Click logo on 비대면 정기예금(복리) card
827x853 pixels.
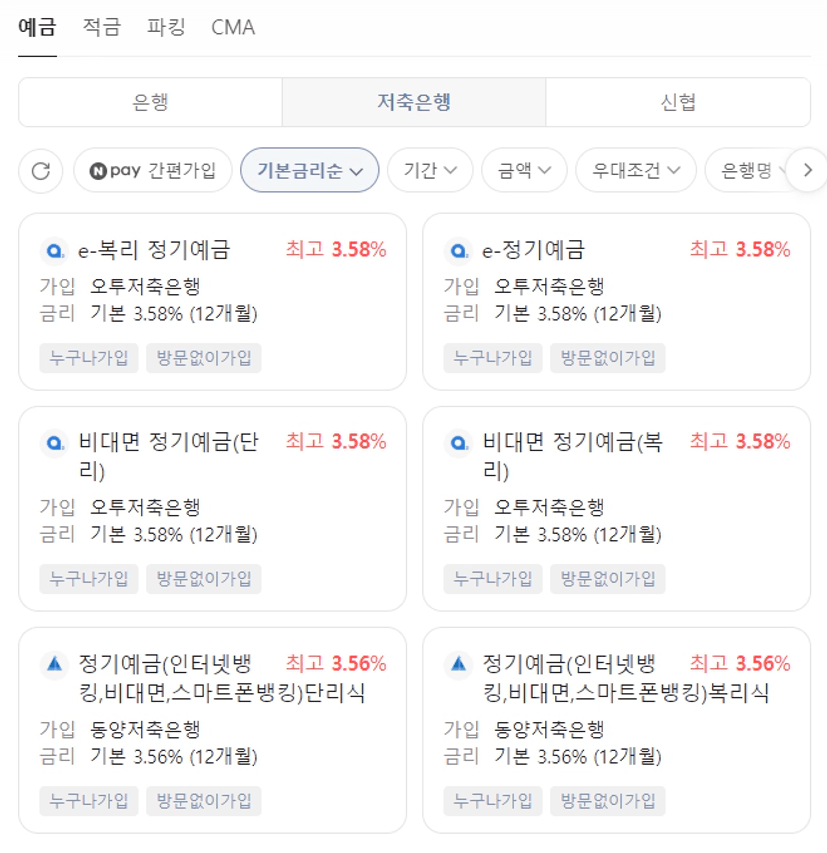[458, 442]
